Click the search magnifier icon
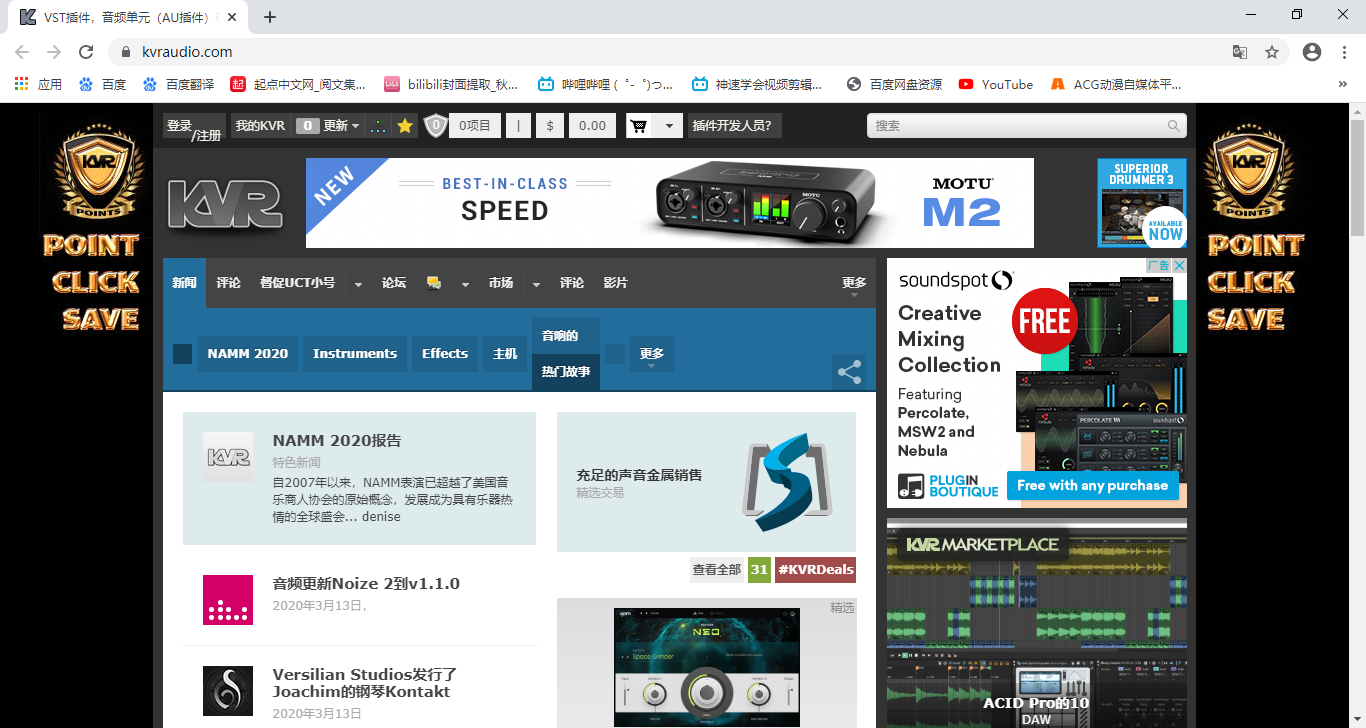The height and width of the screenshot is (728, 1366). click(x=1173, y=126)
